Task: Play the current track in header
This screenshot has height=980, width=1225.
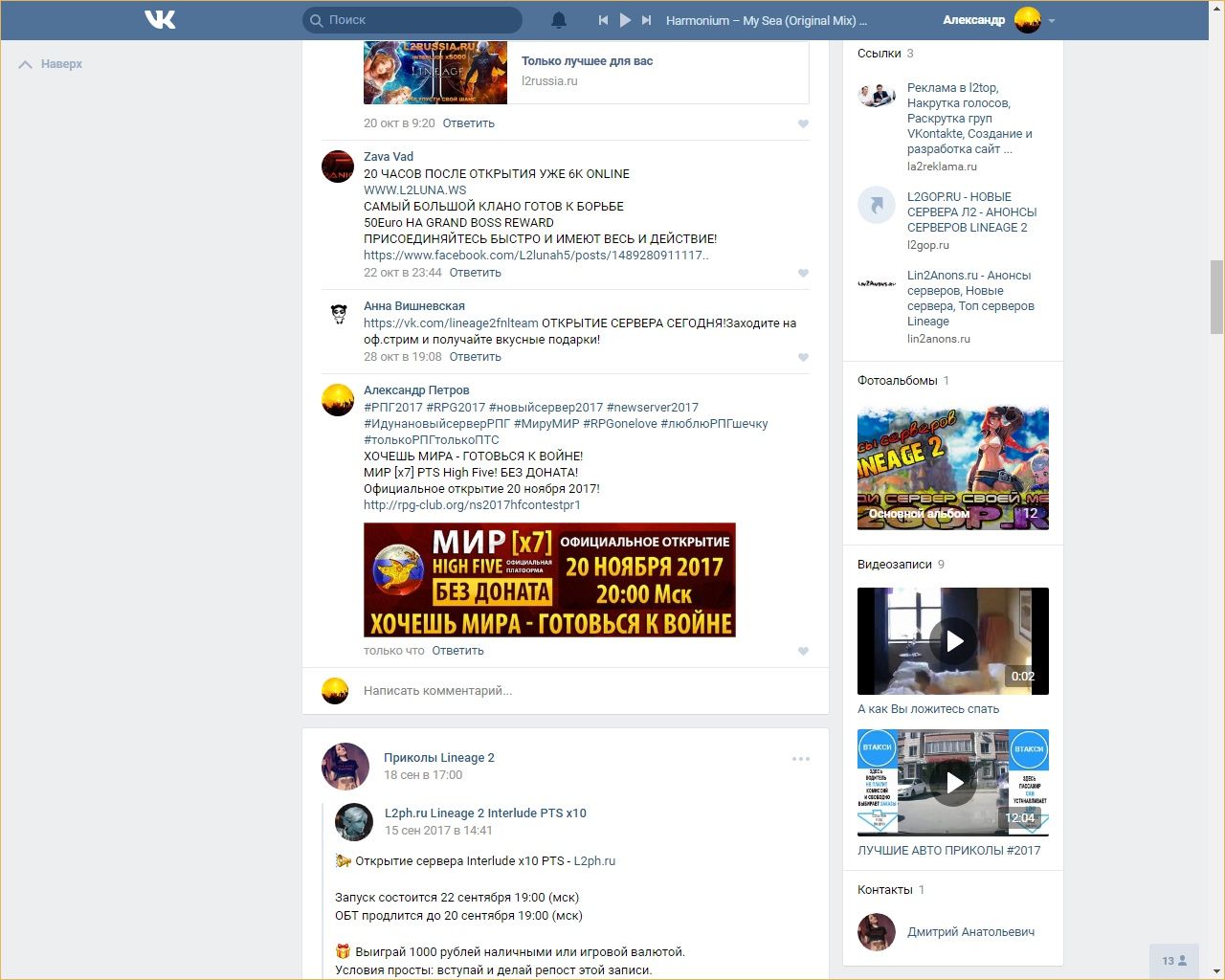Action: 625,20
